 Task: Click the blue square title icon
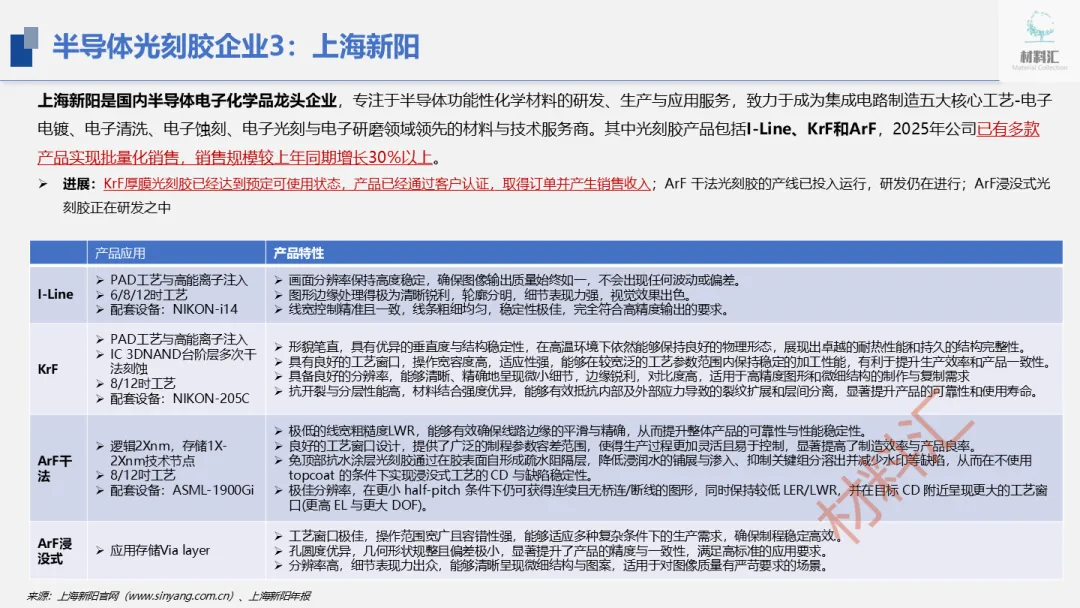pos(24,46)
